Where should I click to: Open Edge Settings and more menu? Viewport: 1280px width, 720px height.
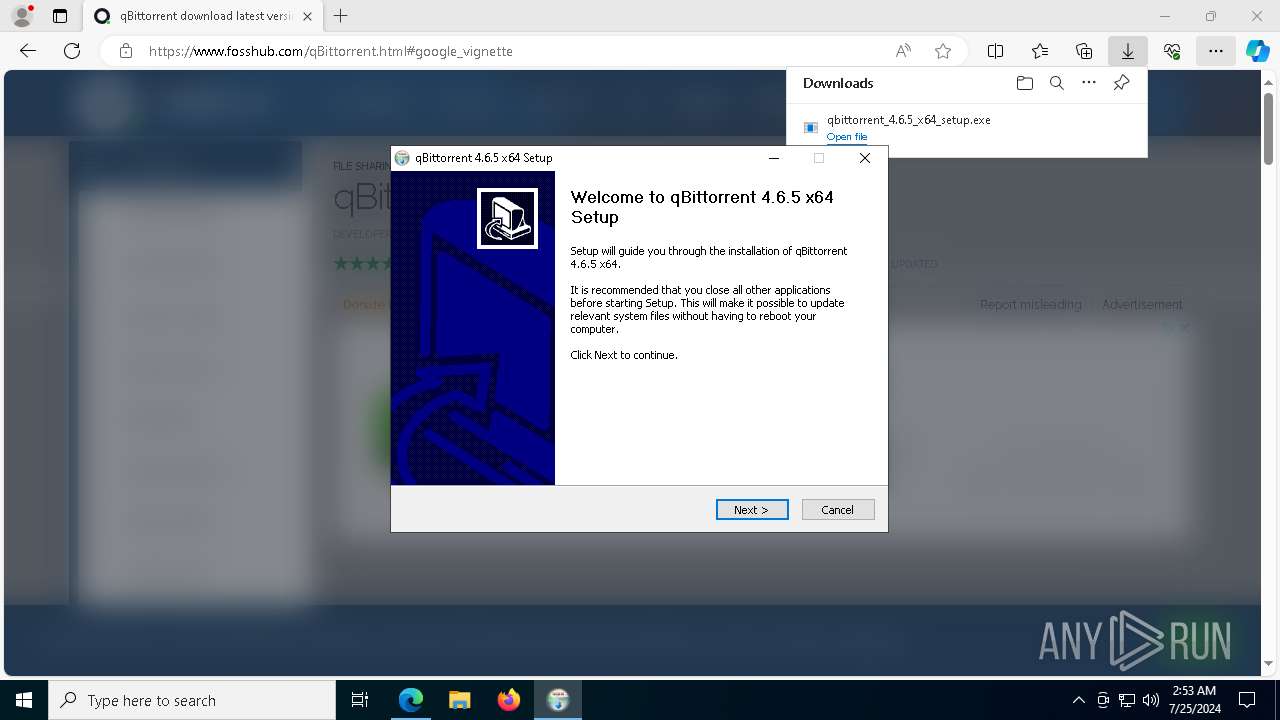(1216, 51)
